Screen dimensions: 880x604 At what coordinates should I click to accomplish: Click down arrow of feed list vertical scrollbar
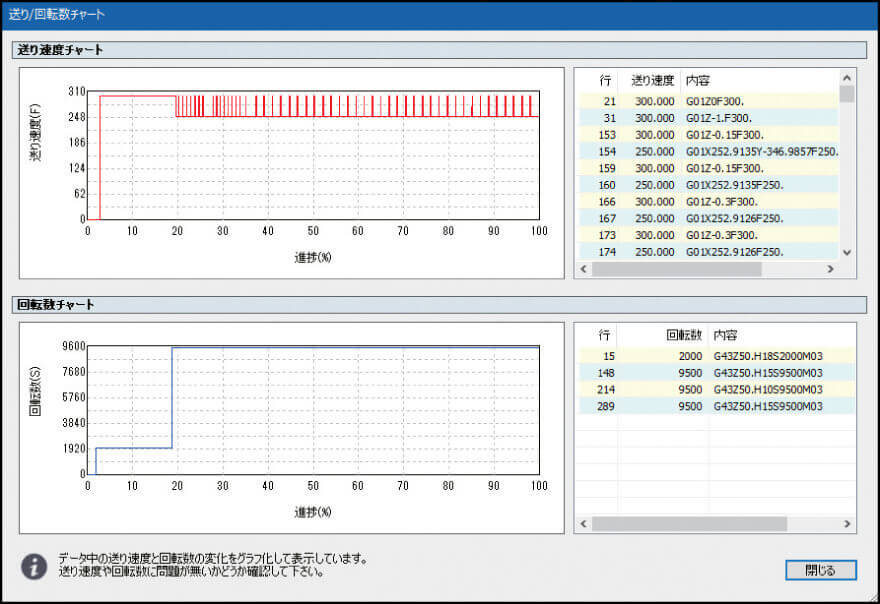(x=847, y=253)
